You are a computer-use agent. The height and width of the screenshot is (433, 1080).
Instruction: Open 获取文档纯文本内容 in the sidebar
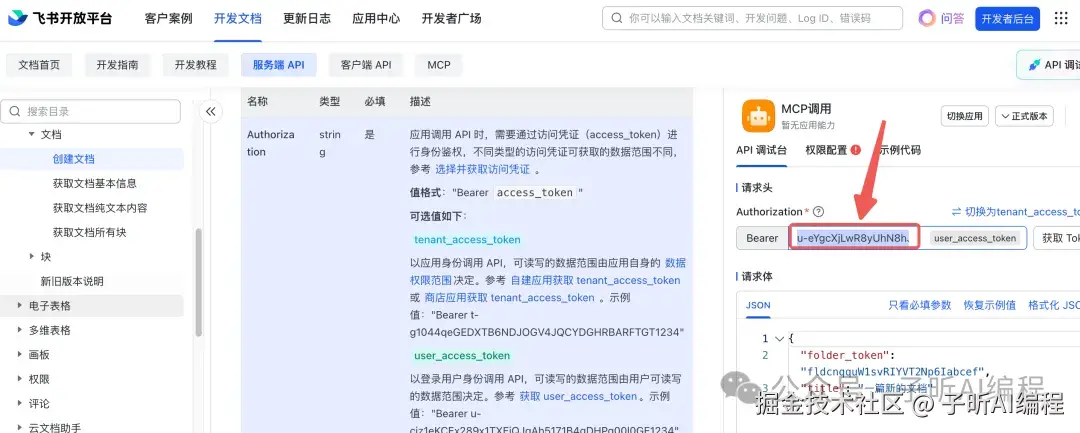click(x=100, y=208)
